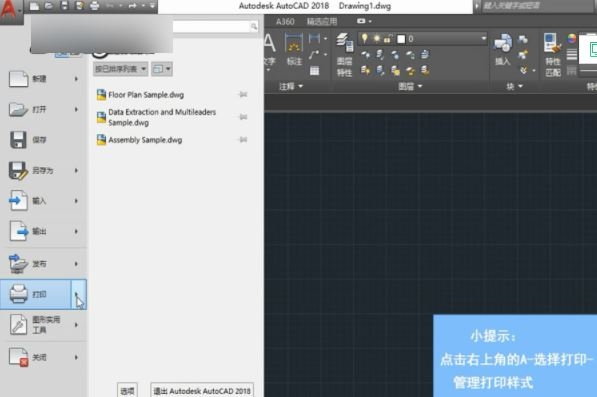The image size is (597, 397).
Task: Click Redo arrow in quick access toolbar
Action: point(132,6)
